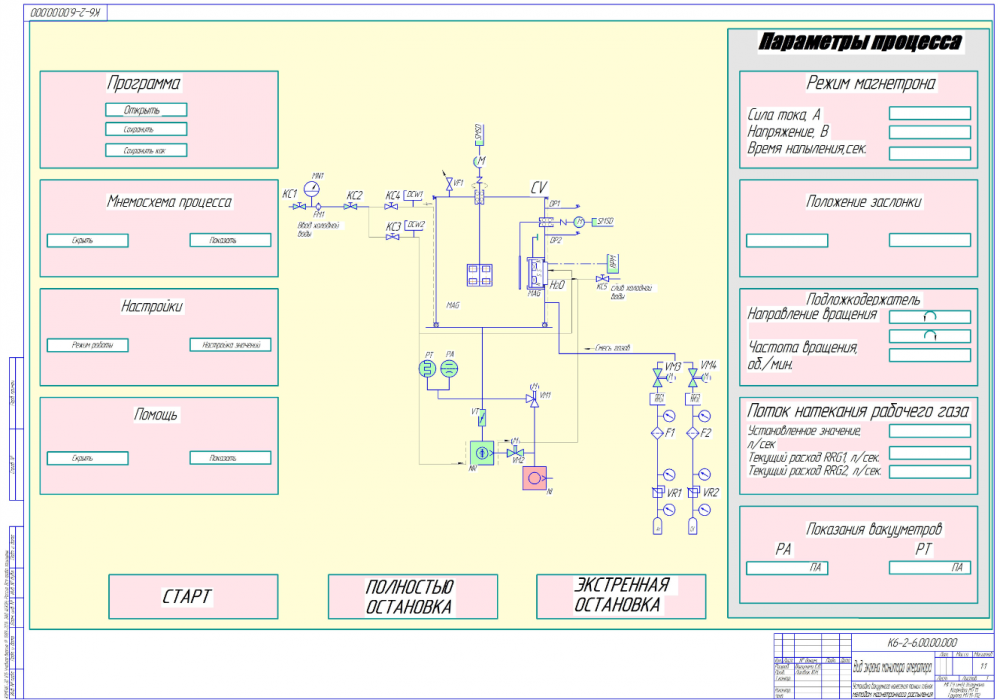Click the green turbopump NR symbol
The width and height of the screenshot is (1000, 700).
pyautogui.click(x=482, y=453)
